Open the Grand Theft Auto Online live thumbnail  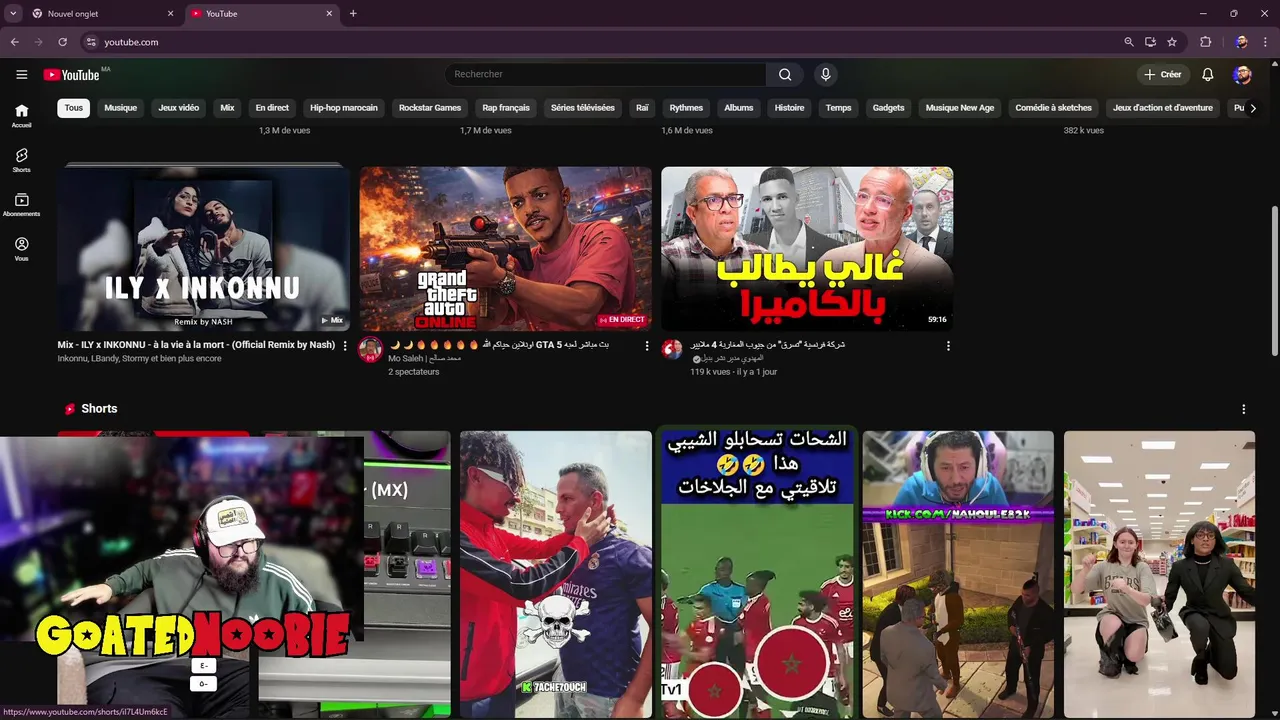pos(505,249)
